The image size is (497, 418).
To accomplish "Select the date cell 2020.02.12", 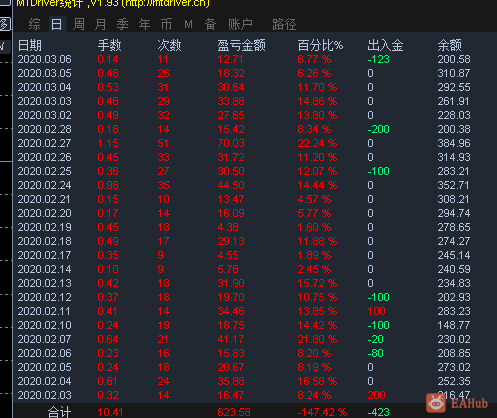I will tap(44, 297).
